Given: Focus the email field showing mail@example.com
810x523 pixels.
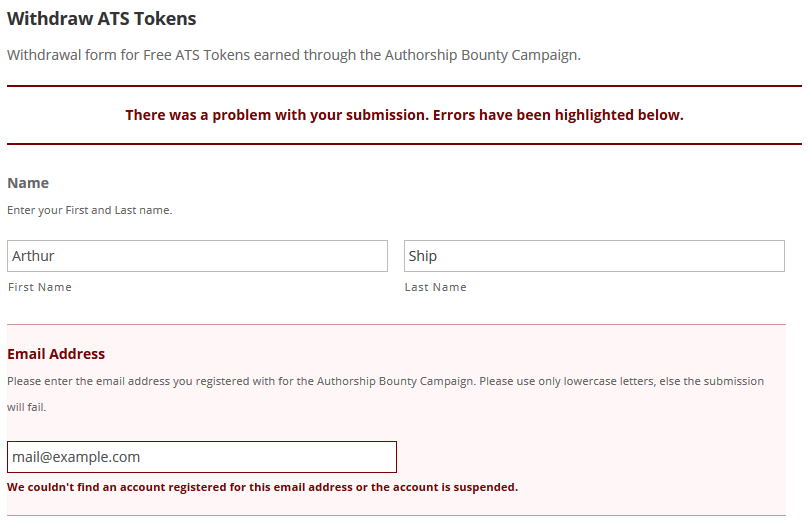Looking at the screenshot, I should (x=202, y=457).
